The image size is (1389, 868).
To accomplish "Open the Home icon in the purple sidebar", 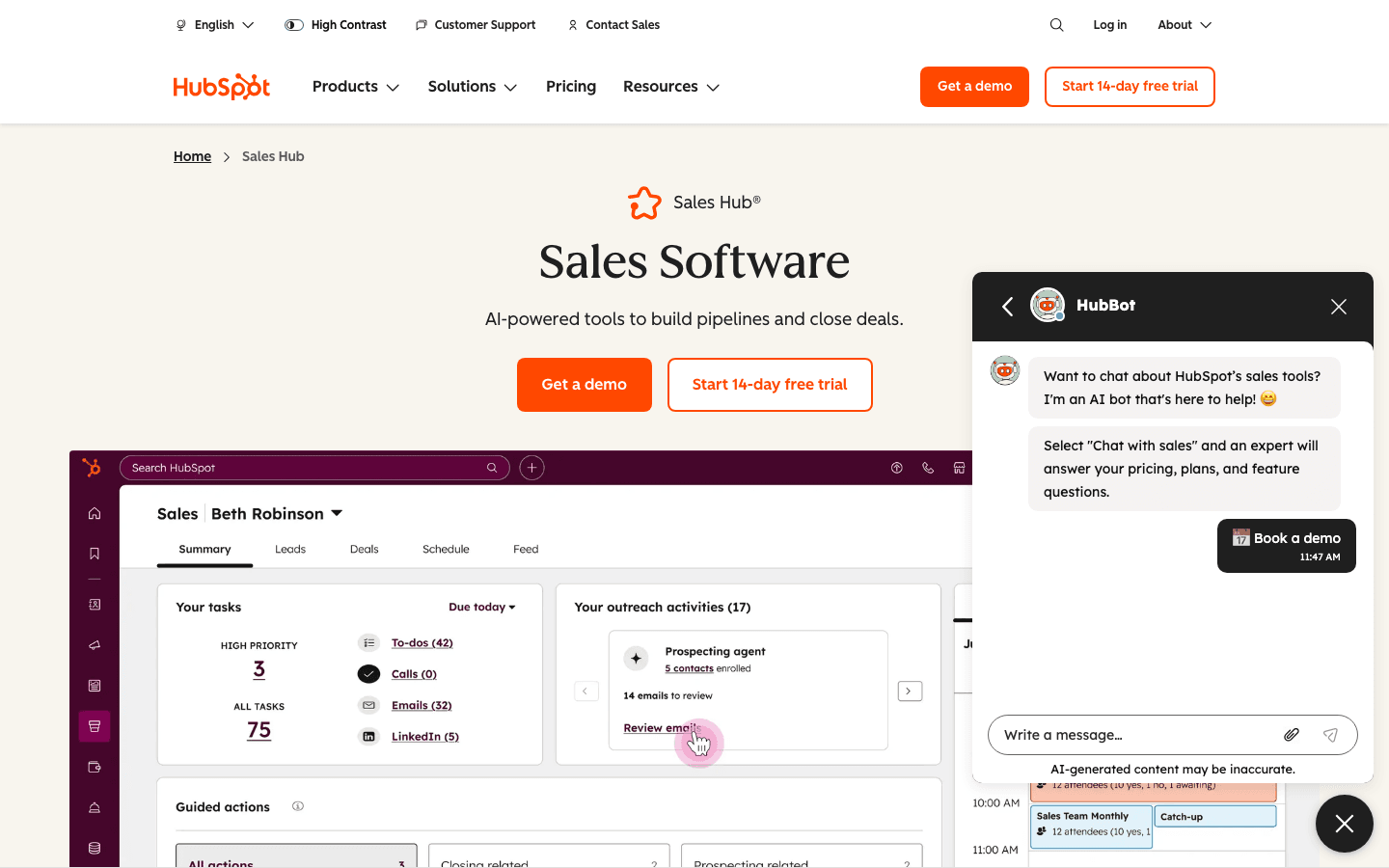I will click(x=94, y=512).
